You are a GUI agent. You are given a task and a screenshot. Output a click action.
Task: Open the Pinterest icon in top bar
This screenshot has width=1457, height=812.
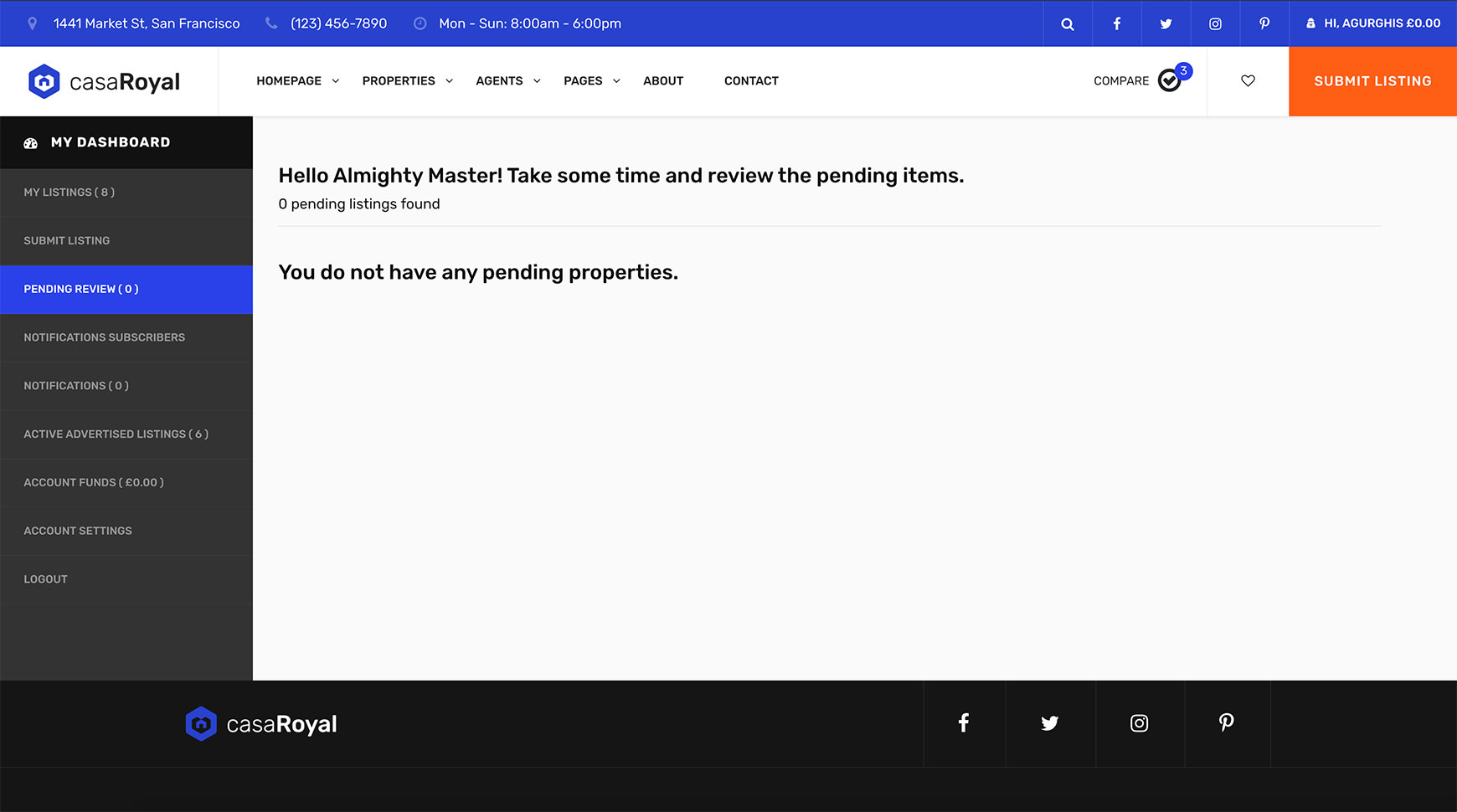1264,23
